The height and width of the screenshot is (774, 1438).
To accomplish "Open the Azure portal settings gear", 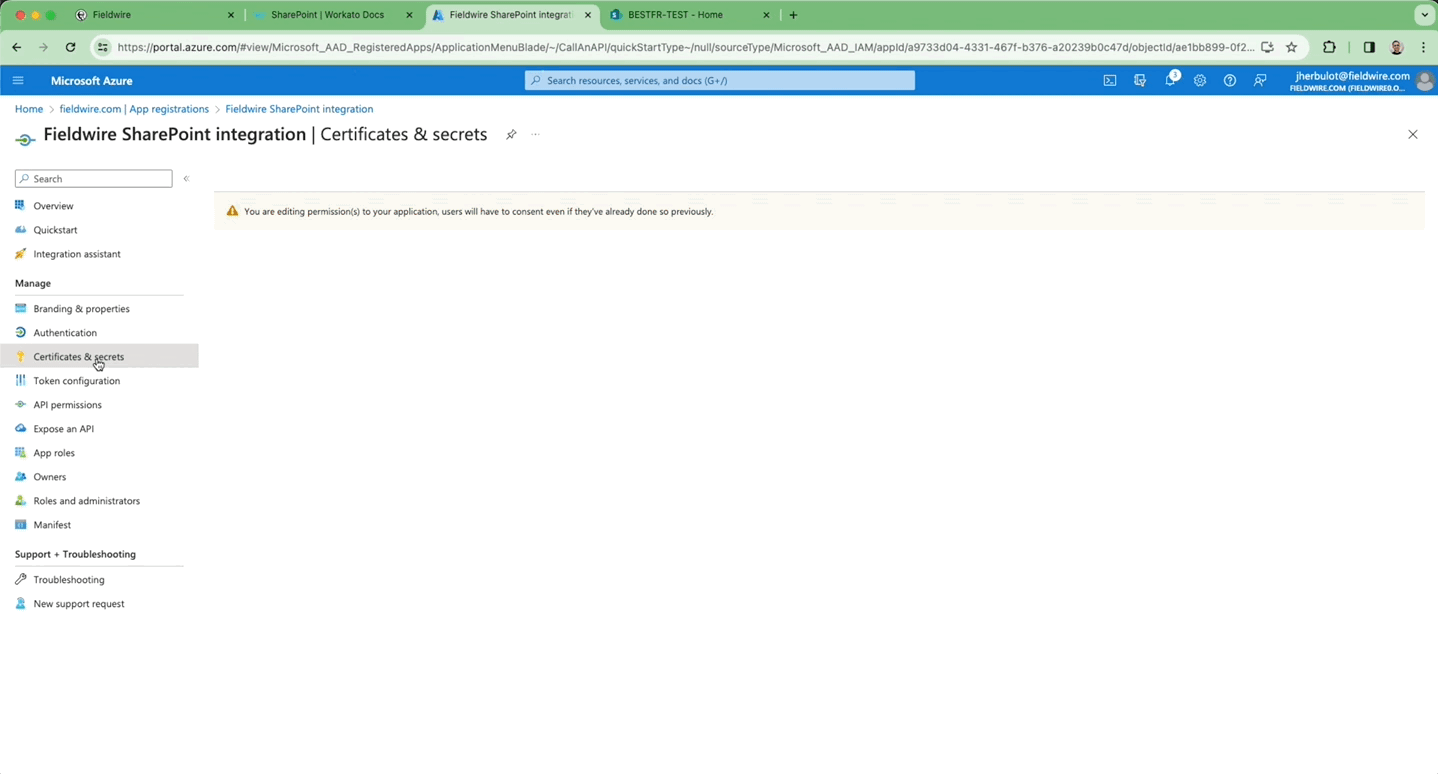I will coord(1199,80).
